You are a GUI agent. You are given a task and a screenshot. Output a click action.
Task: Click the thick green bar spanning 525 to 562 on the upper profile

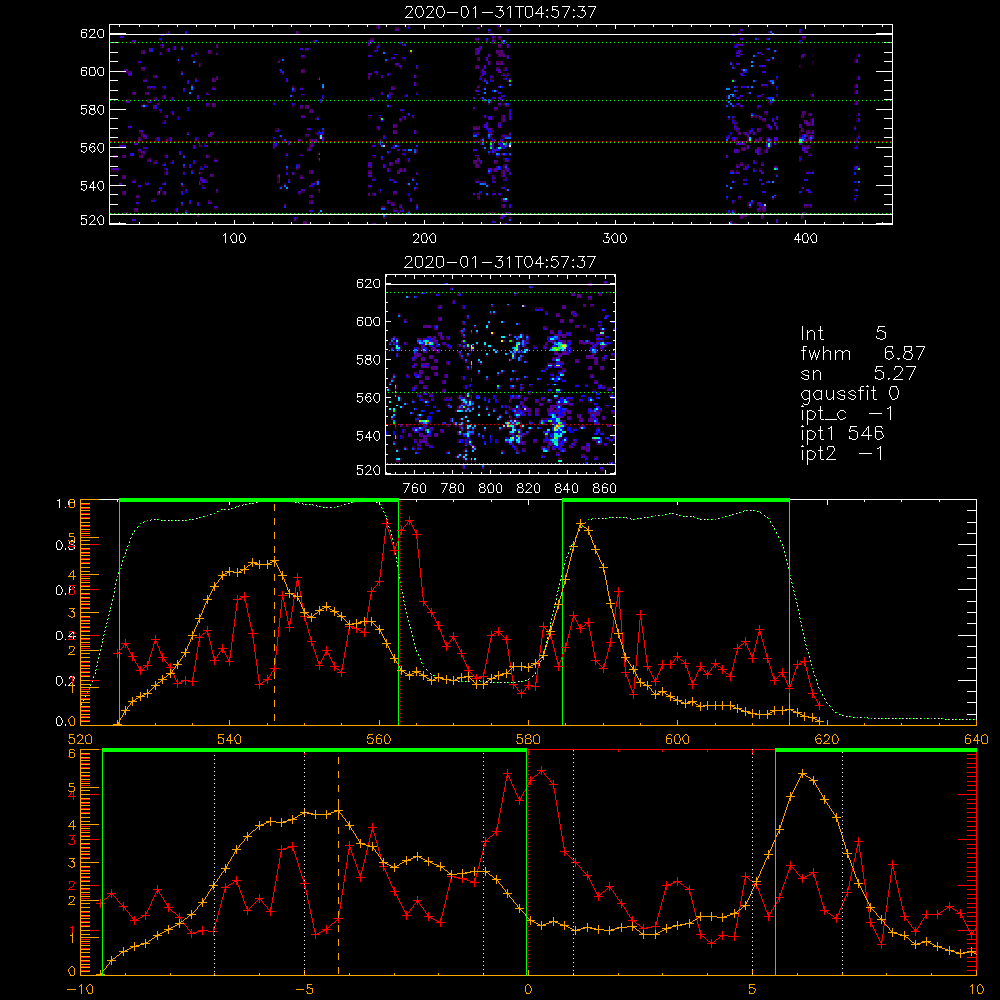tap(259, 501)
